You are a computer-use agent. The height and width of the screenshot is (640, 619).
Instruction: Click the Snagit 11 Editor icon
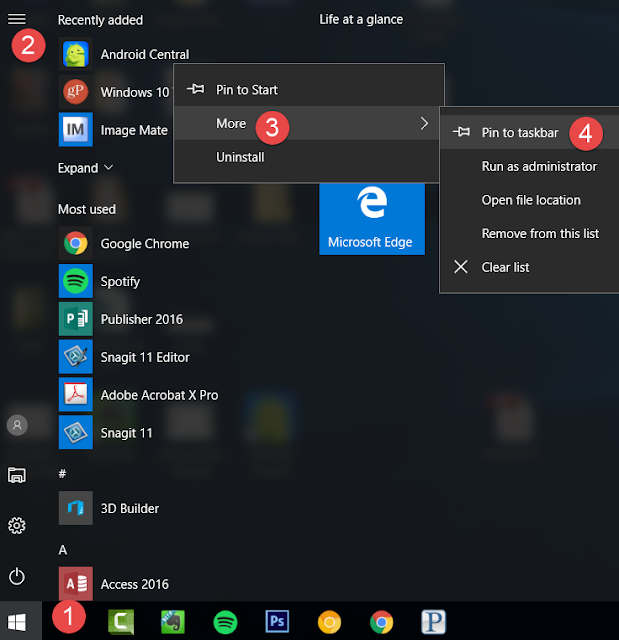coord(75,357)
